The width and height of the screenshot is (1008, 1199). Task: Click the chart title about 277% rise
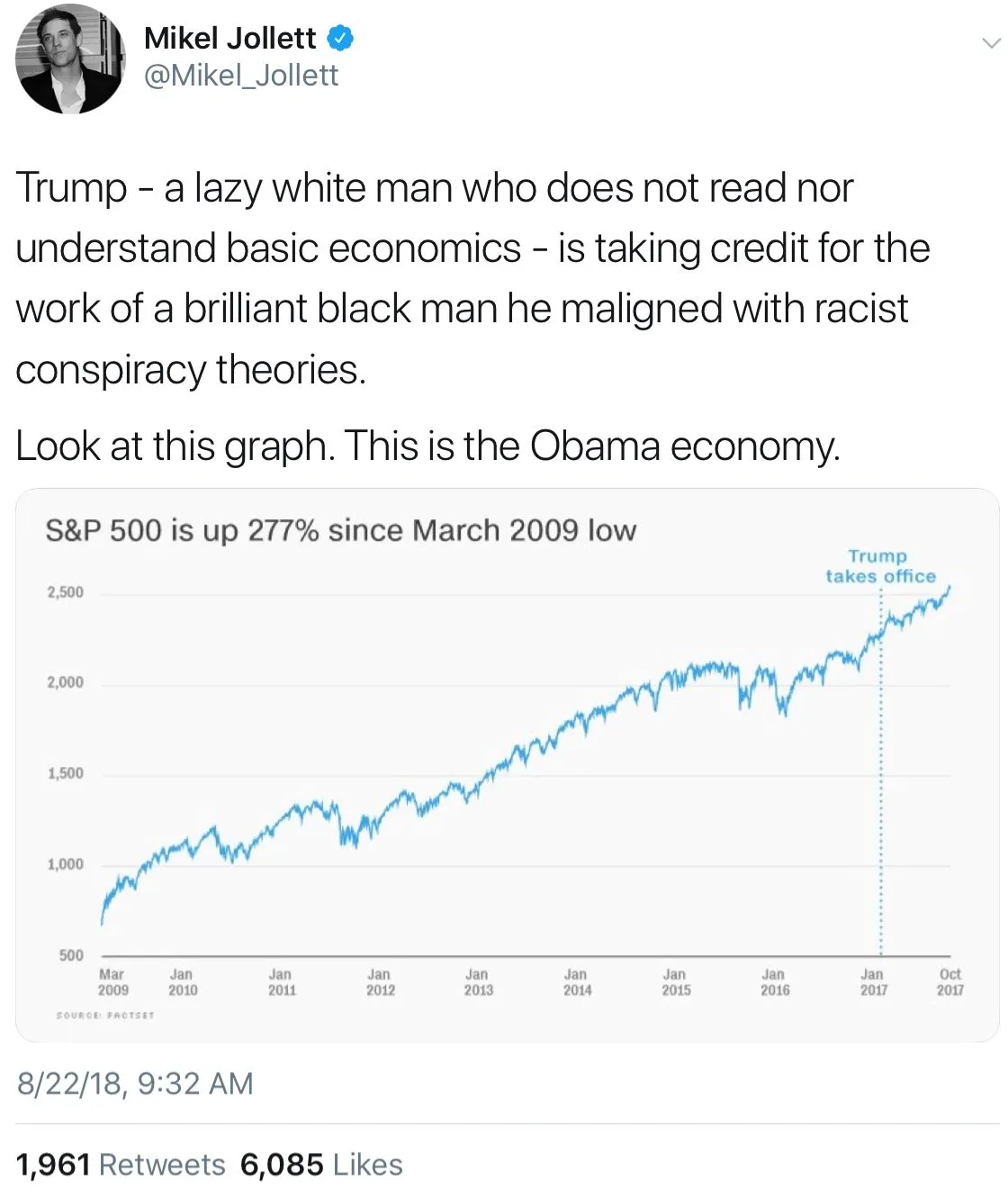click(340, 530)
